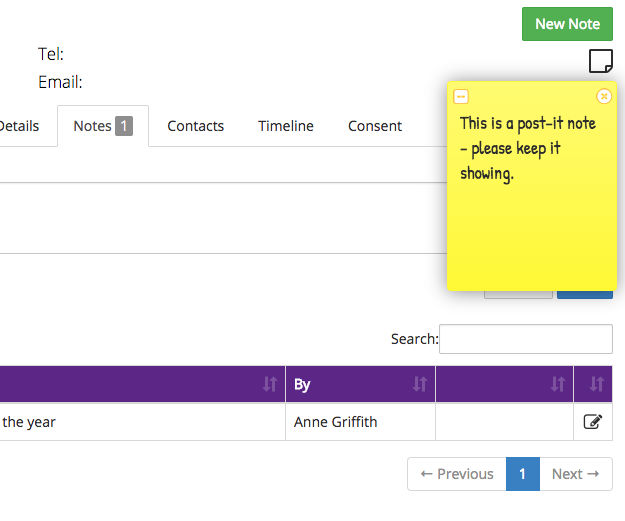This screenshot has width=625, height=521.
Task: Go to the Next page
Action: pyautogui.click(x=576, y=474)
